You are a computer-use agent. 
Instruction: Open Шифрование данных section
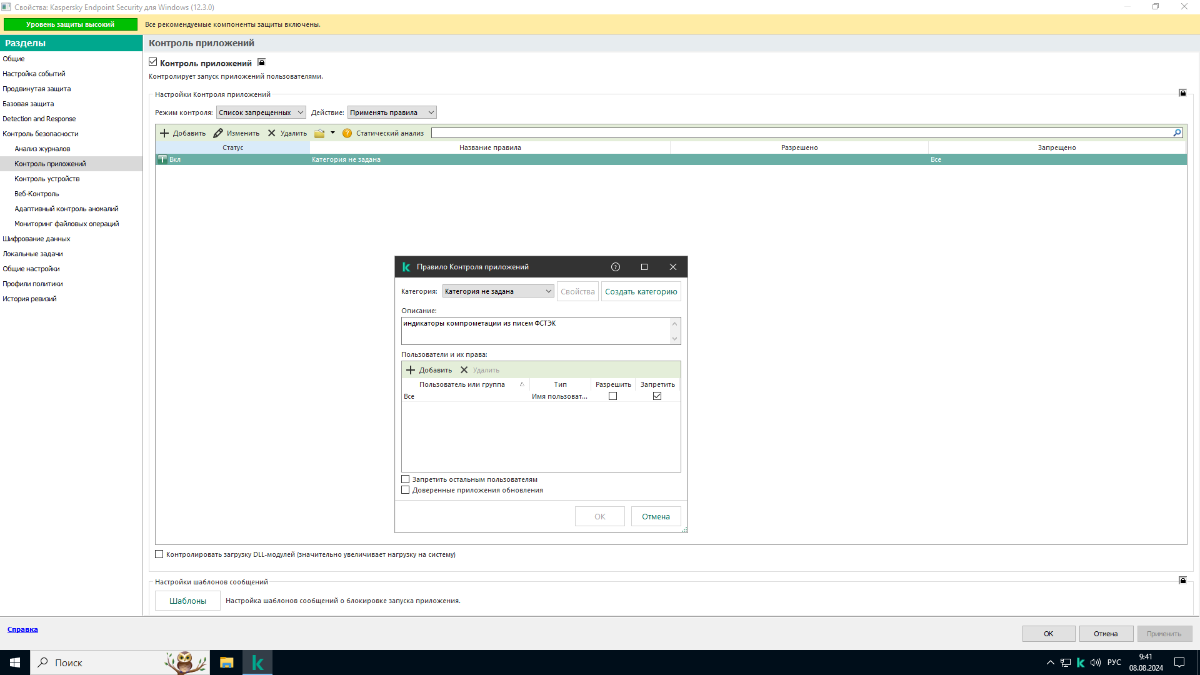[x=36, y=239]
